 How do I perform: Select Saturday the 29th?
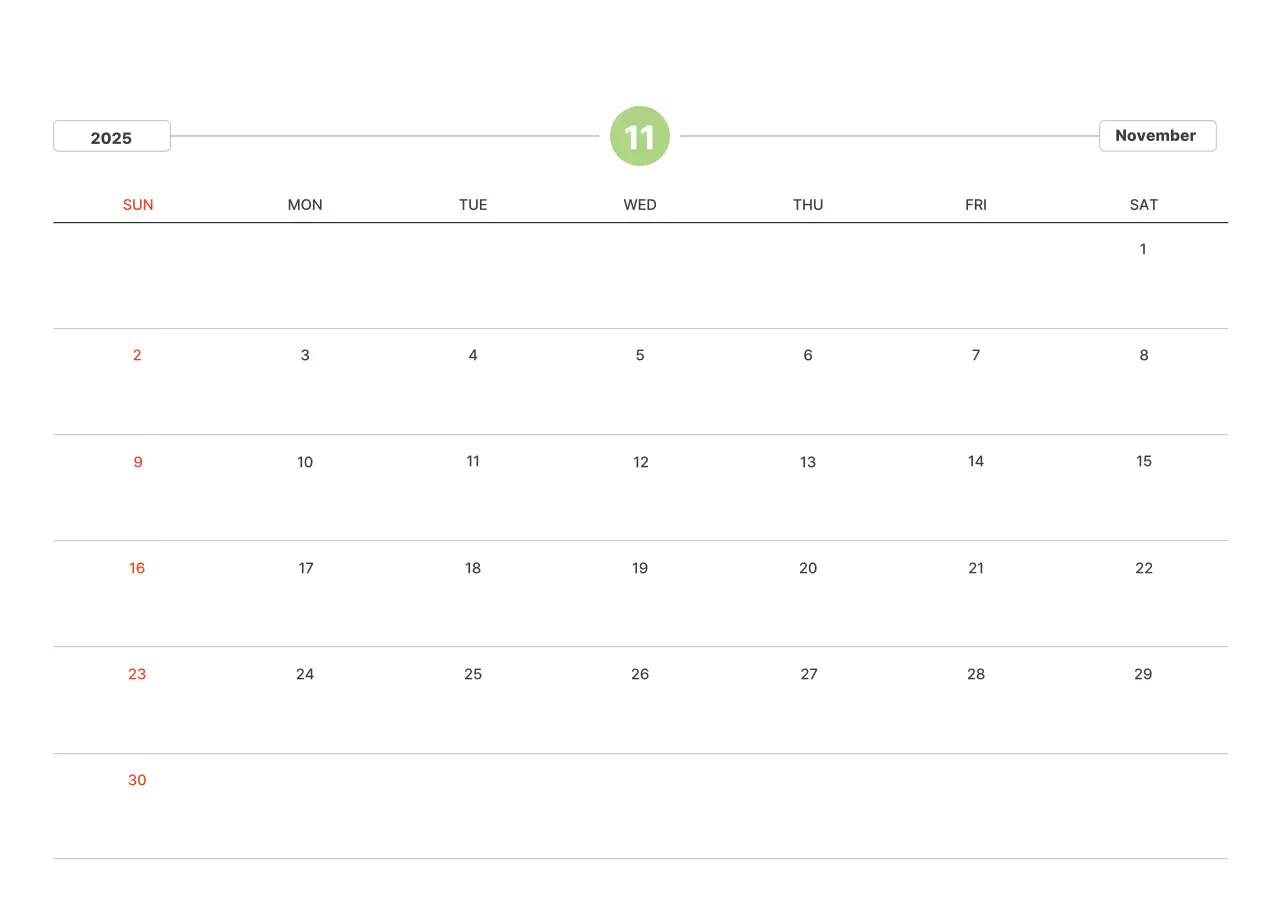coord(1143,674)
